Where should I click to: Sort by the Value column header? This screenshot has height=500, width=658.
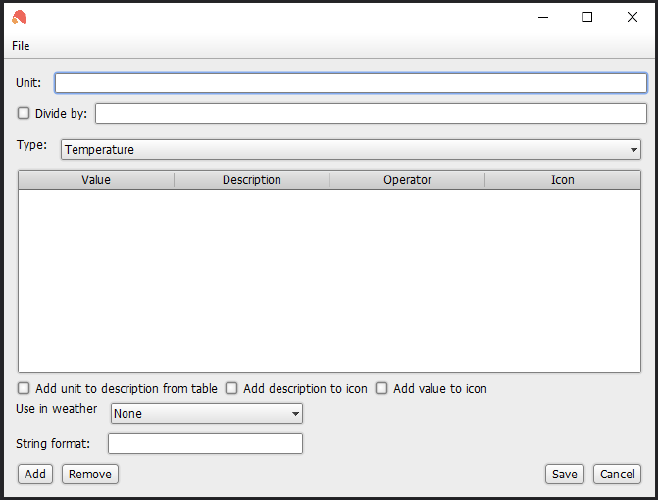click(x=96, y=180)
